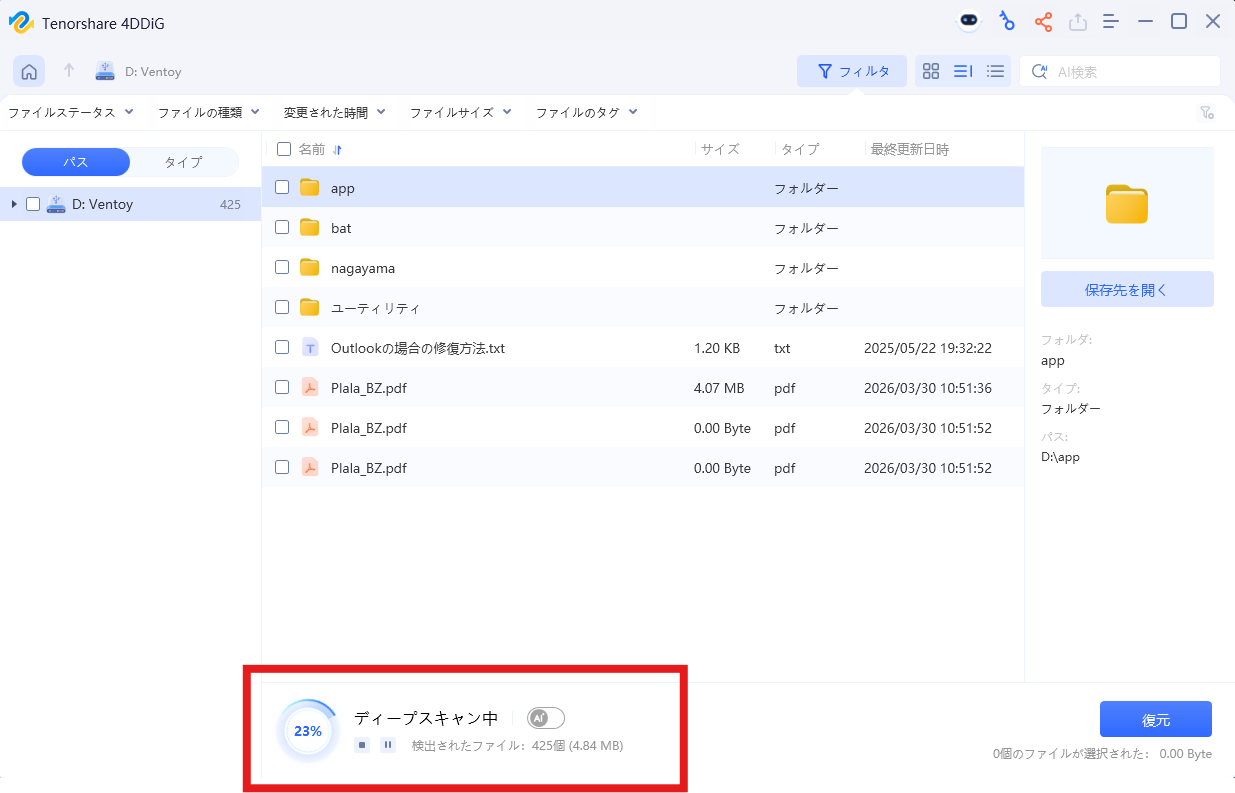Viewport: 1235px width, 793px height.
Task: Toggle the AI scan switch
Action: [546, 718]
